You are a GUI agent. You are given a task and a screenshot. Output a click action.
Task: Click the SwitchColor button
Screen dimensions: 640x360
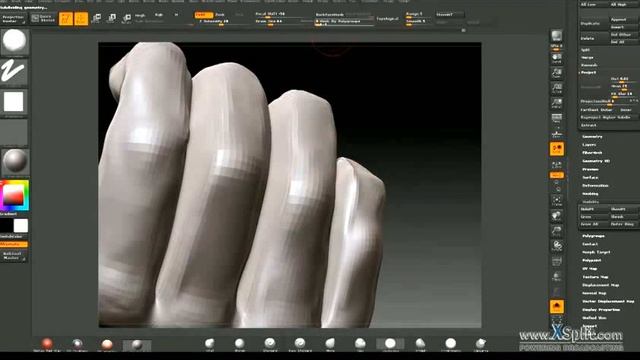pos(14,237)
